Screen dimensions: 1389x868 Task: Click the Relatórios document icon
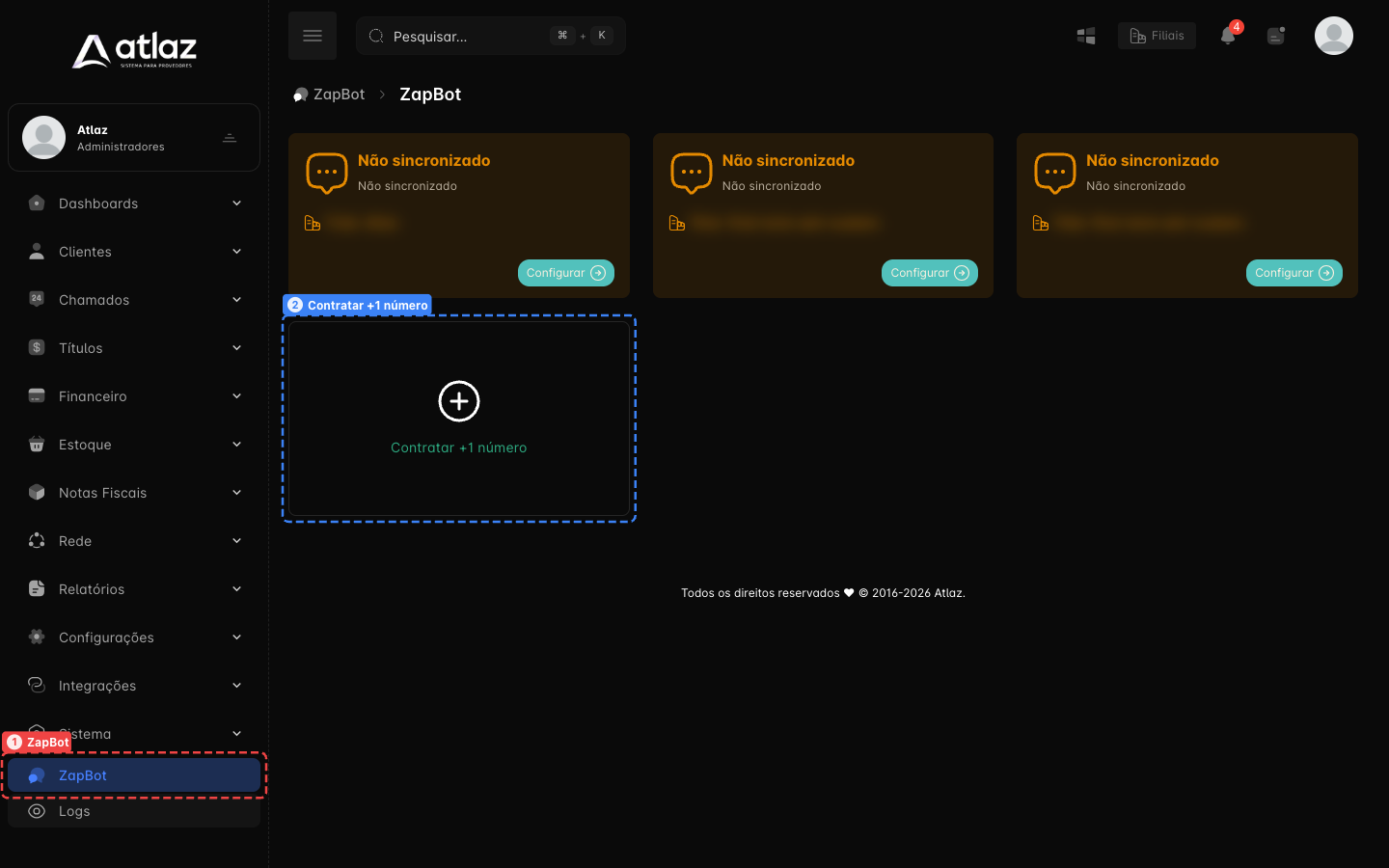[x=37, y=588]
